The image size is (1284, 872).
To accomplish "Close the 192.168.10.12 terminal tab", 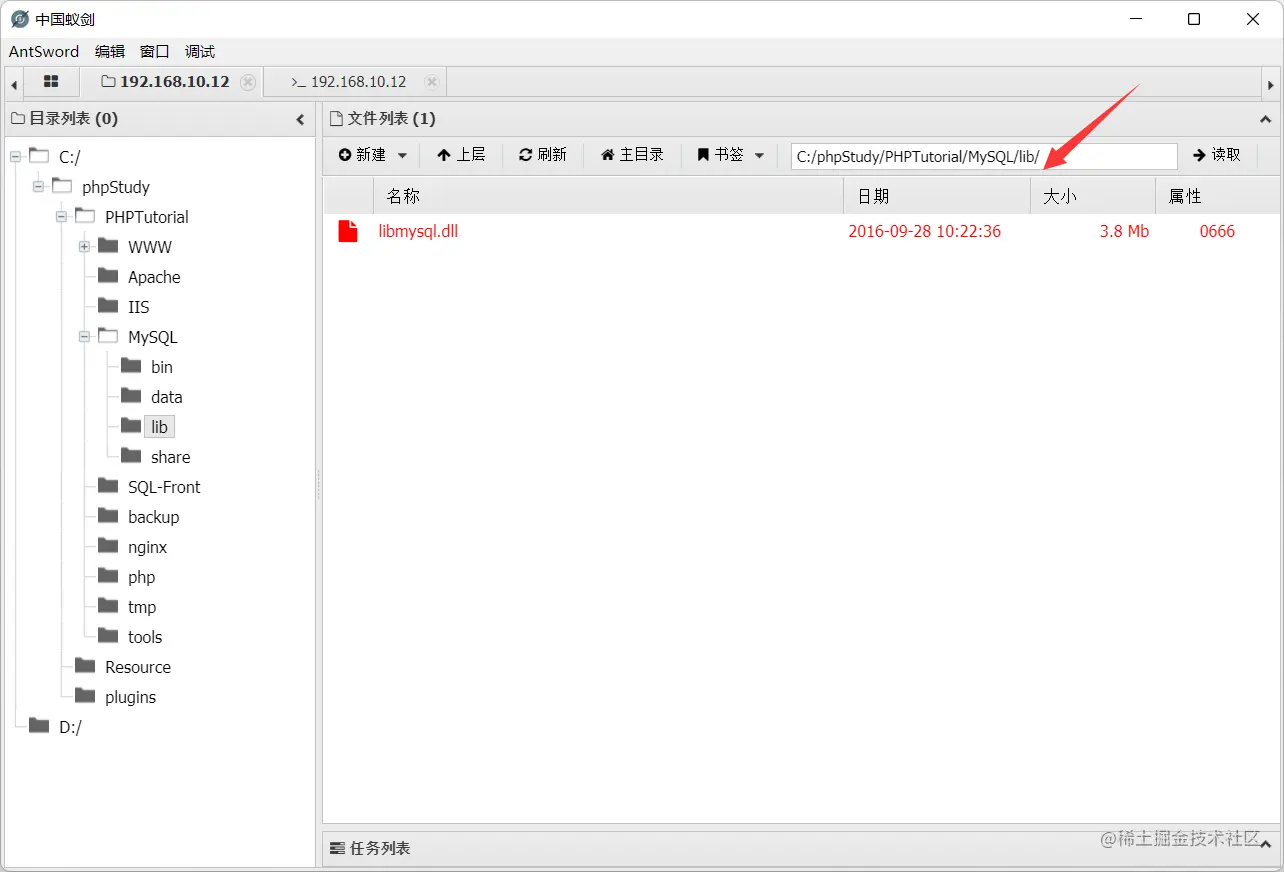I will pos(431,82).
